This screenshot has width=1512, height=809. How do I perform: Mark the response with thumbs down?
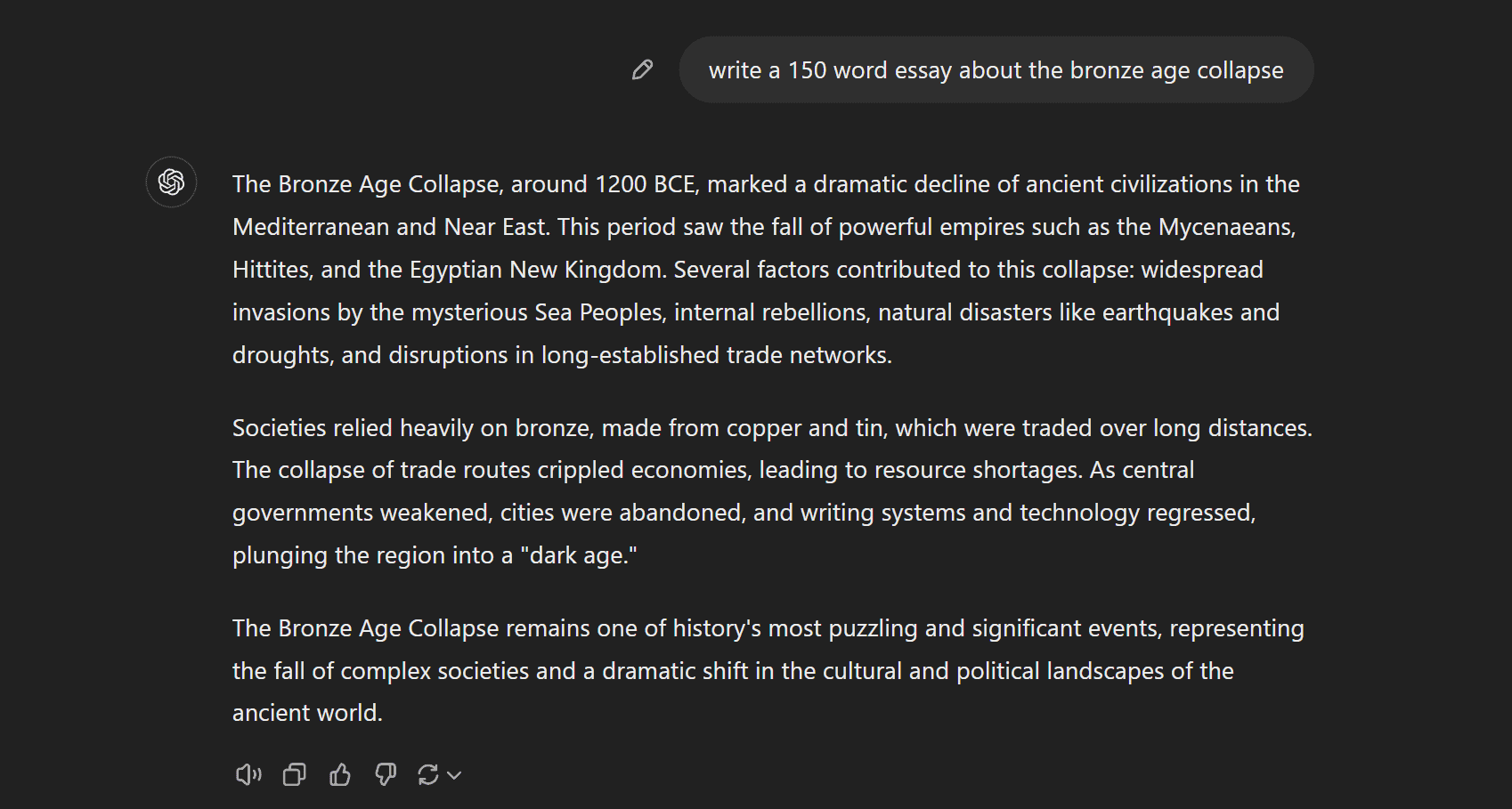[x=386, y=775]
